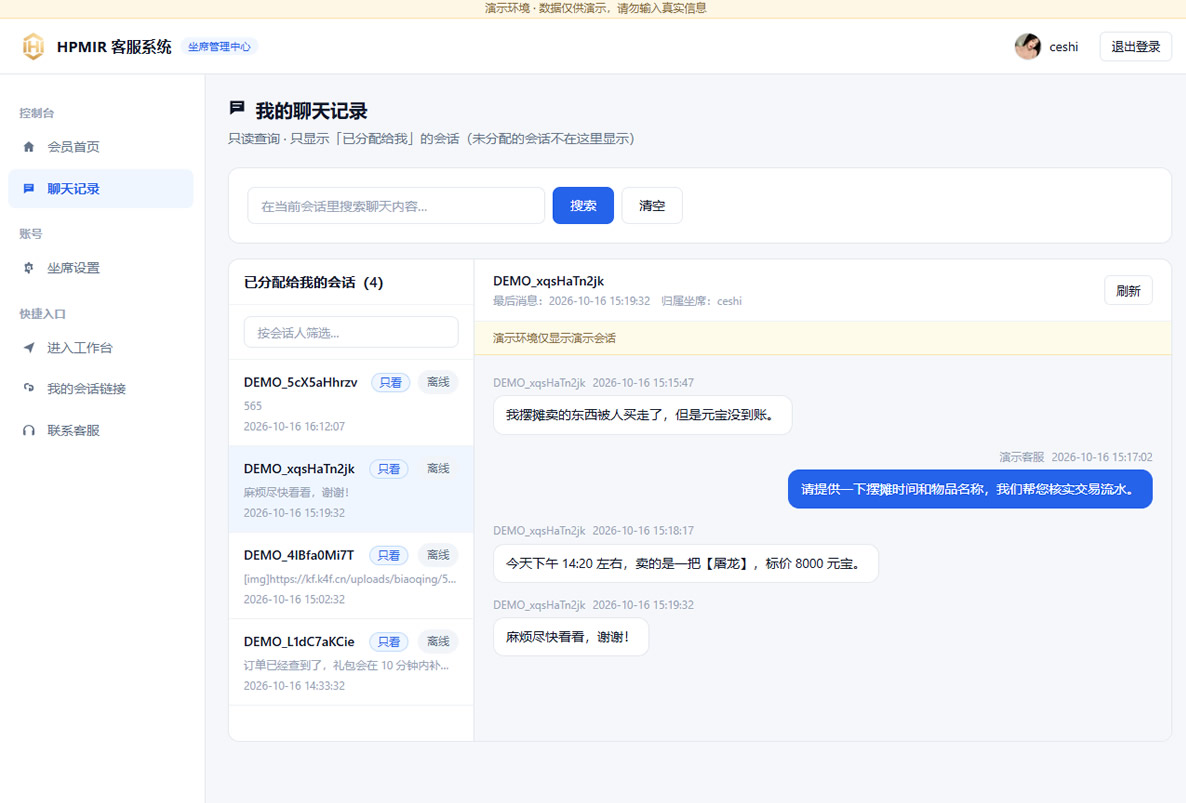The image size is (1186, 803).
Task: Click the 只看 tag on DEMO_5cX5aHhrzv
Action: click(x=390, y=383)
